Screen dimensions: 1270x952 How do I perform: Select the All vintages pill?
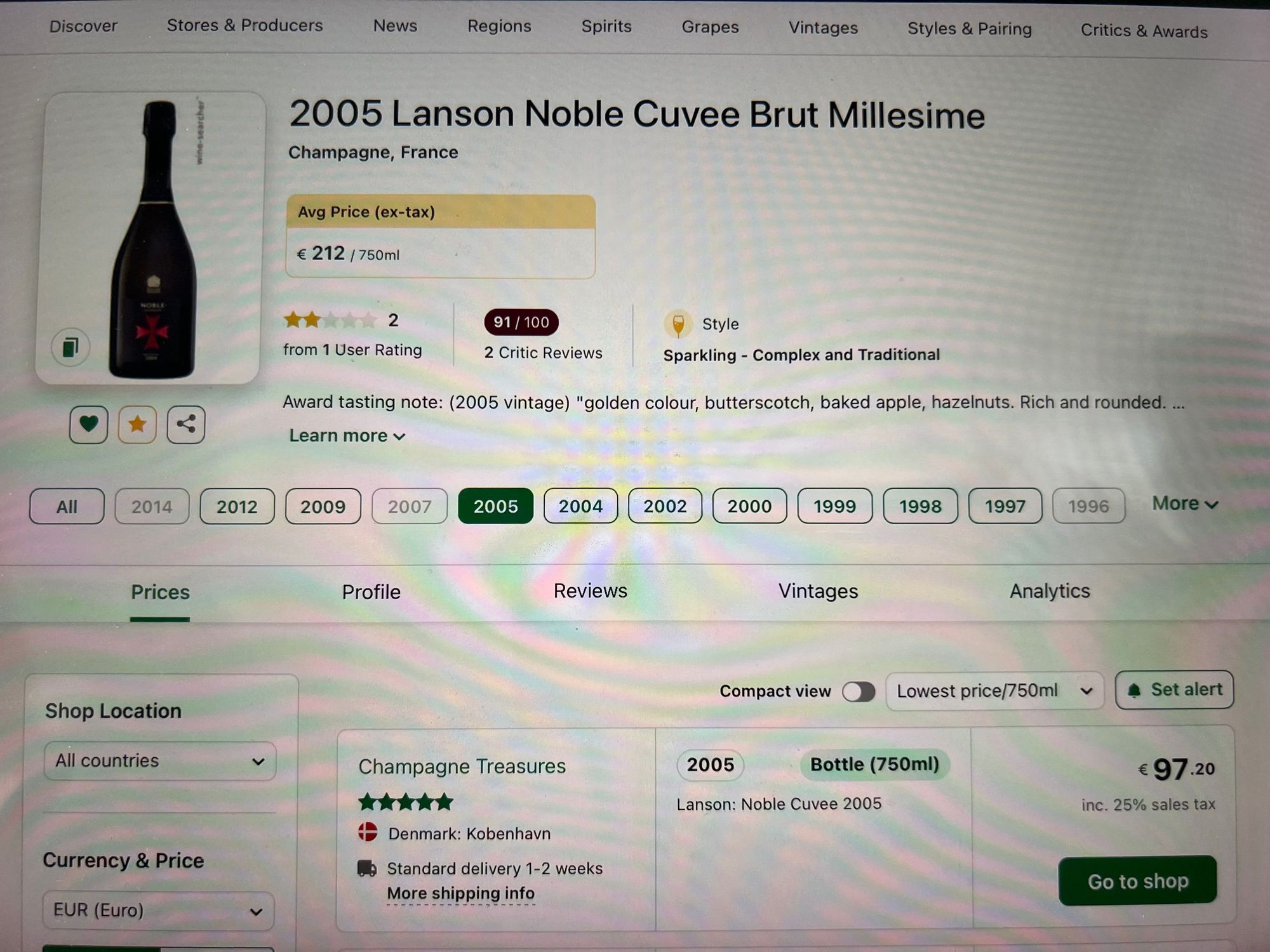(67, 506)
